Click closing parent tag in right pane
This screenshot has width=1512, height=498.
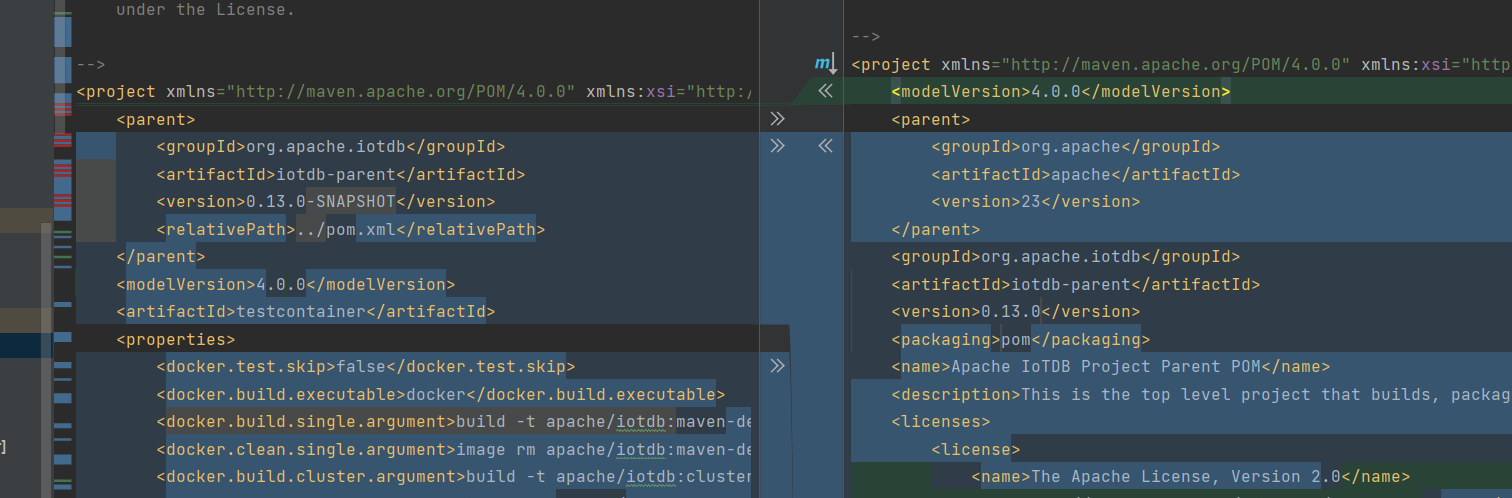(936, 229)
